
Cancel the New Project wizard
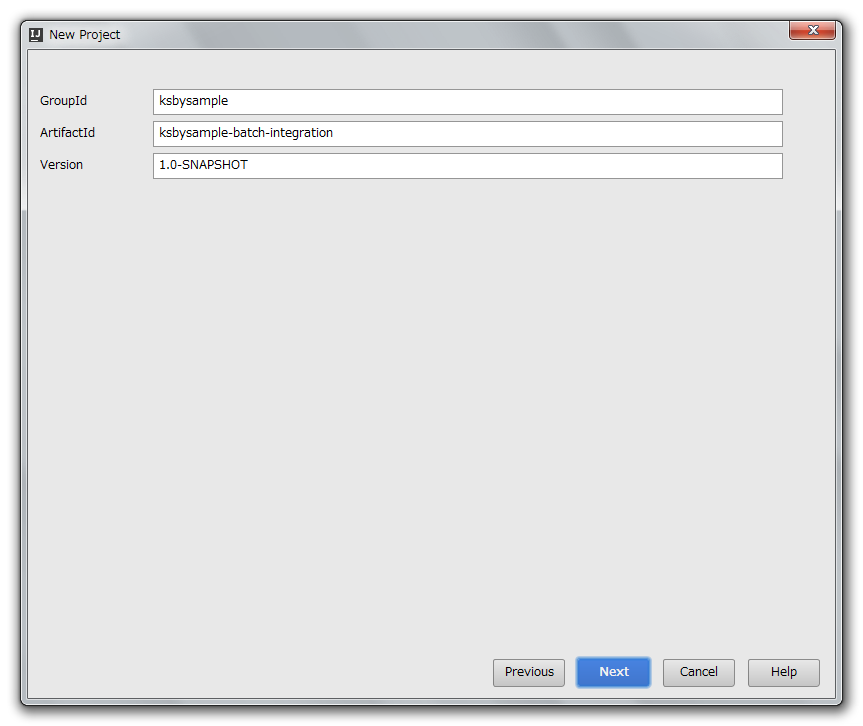tap(698, 673)
